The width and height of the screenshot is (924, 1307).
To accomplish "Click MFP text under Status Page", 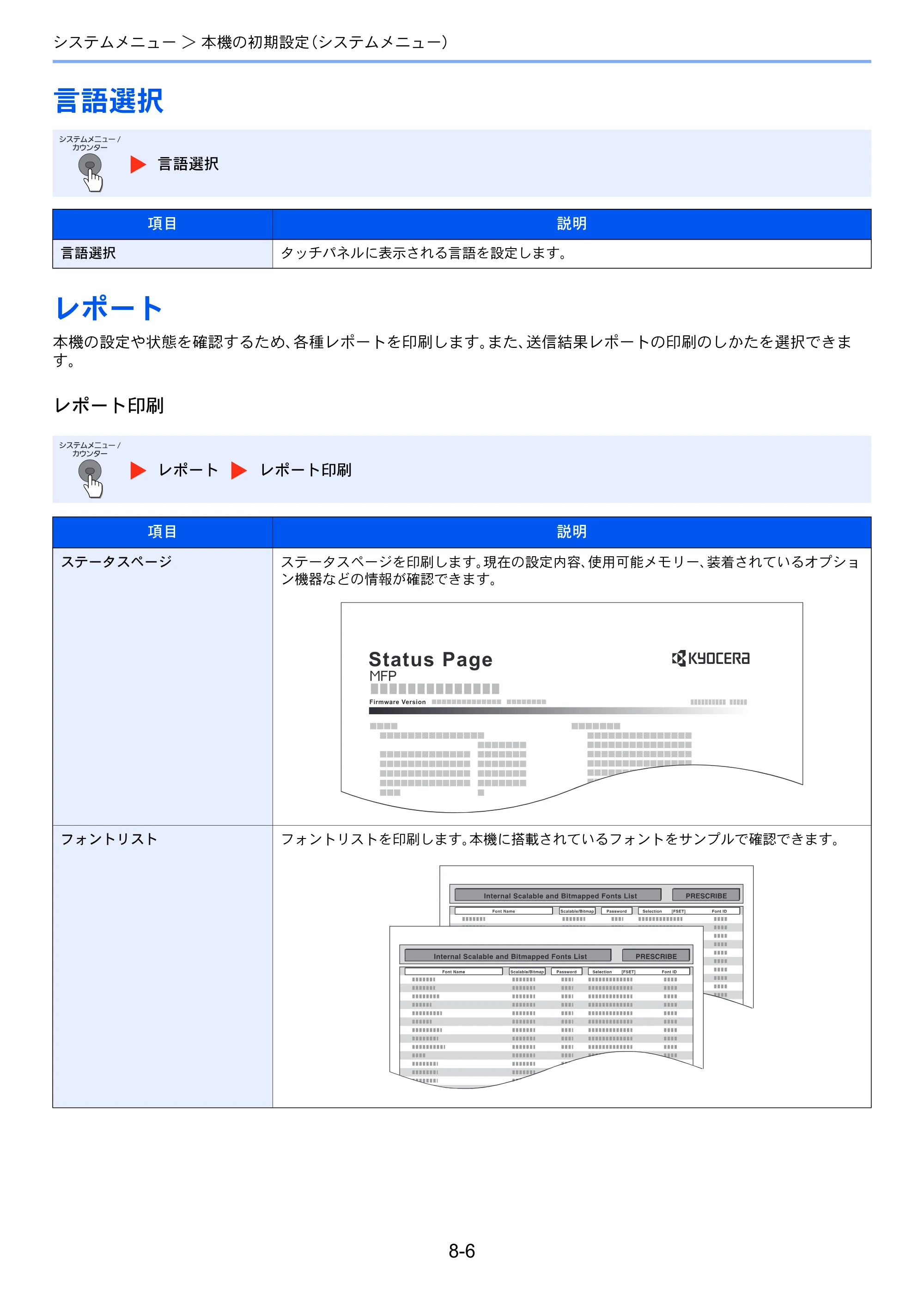I will pyautogui.click(x=383, y=676).
